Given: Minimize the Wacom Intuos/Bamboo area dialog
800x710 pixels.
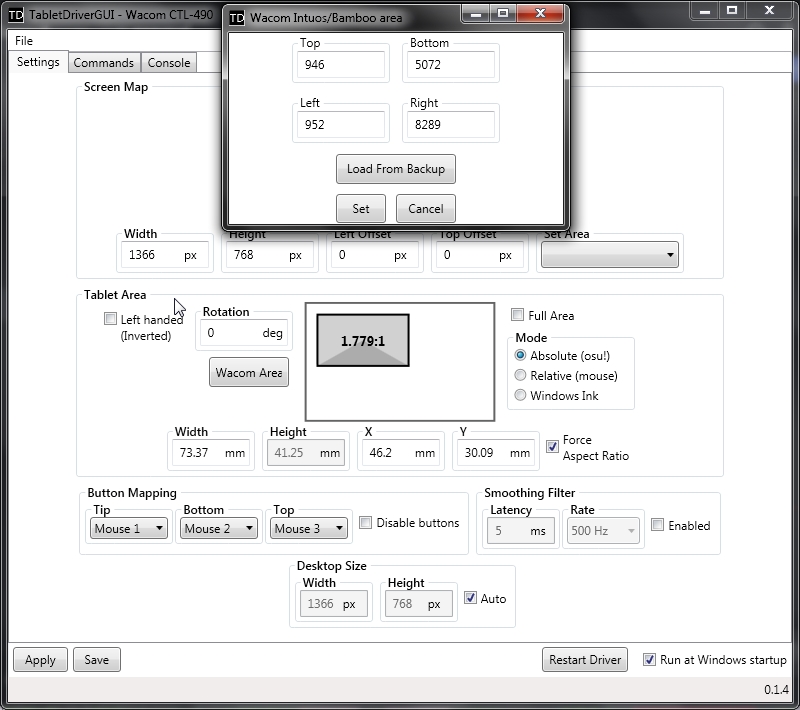Looking at the screenshot, I should click(476, 14).
